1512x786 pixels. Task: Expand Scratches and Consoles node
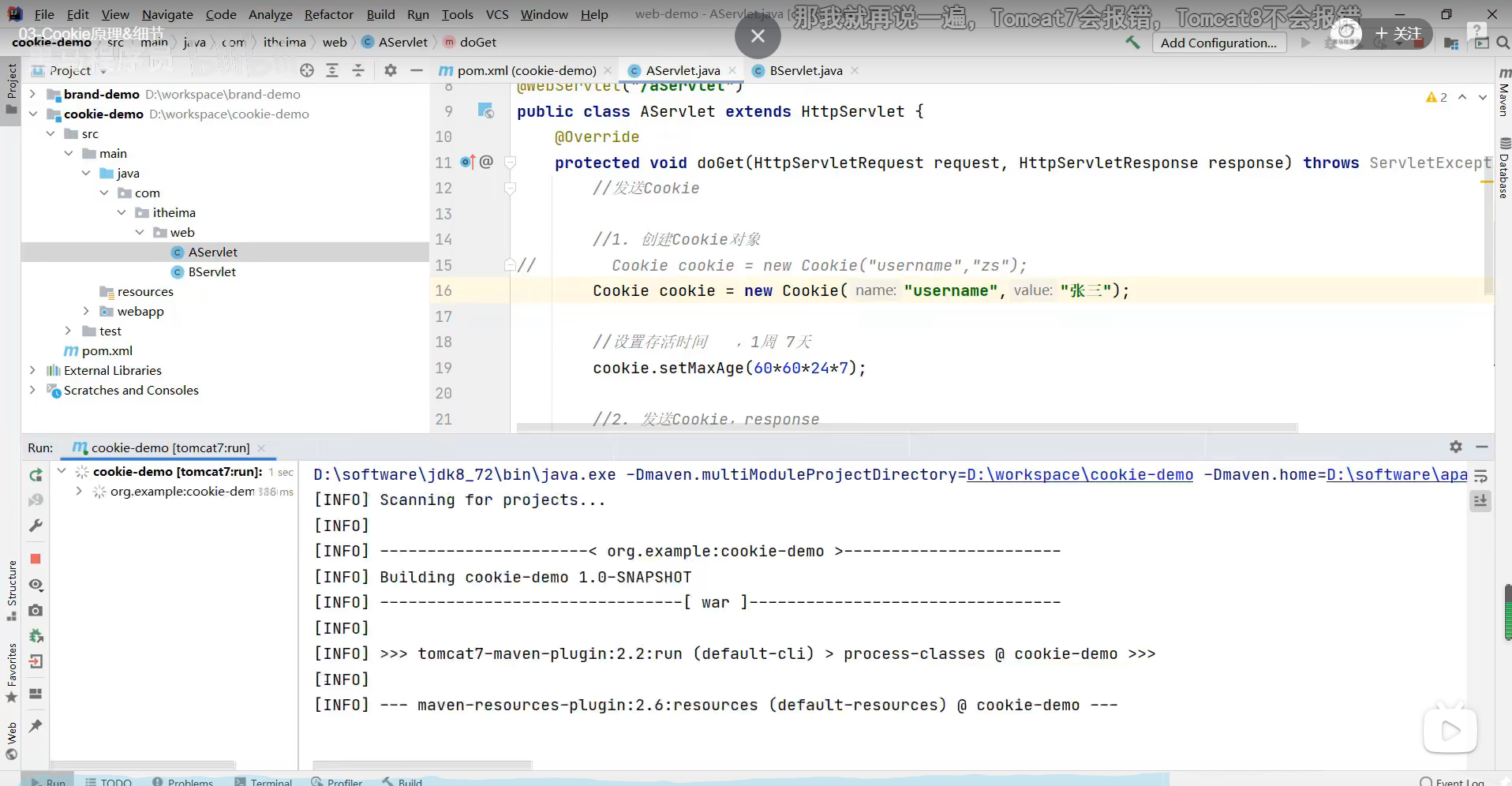pos(32,390)
